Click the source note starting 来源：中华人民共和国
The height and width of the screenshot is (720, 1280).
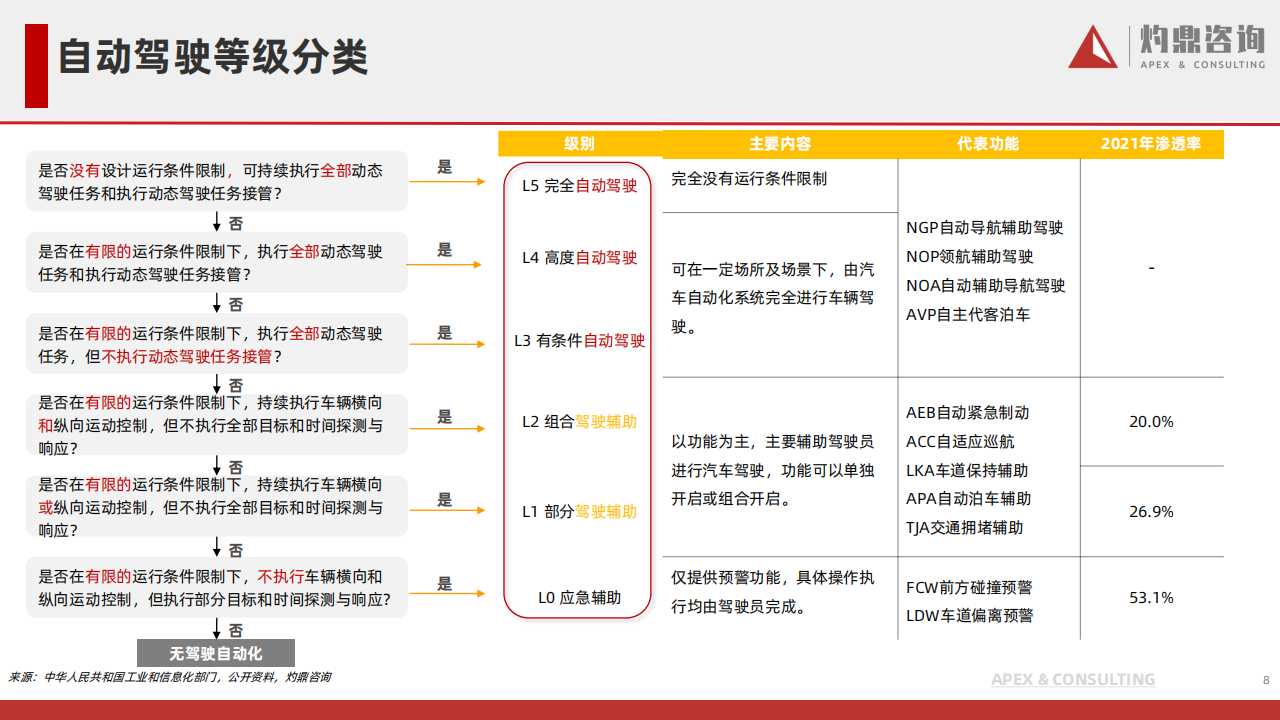[170, 677]
